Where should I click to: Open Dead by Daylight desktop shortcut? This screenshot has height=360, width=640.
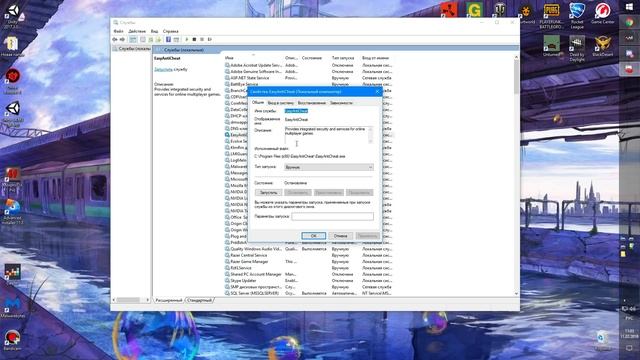tap(577, 48)
